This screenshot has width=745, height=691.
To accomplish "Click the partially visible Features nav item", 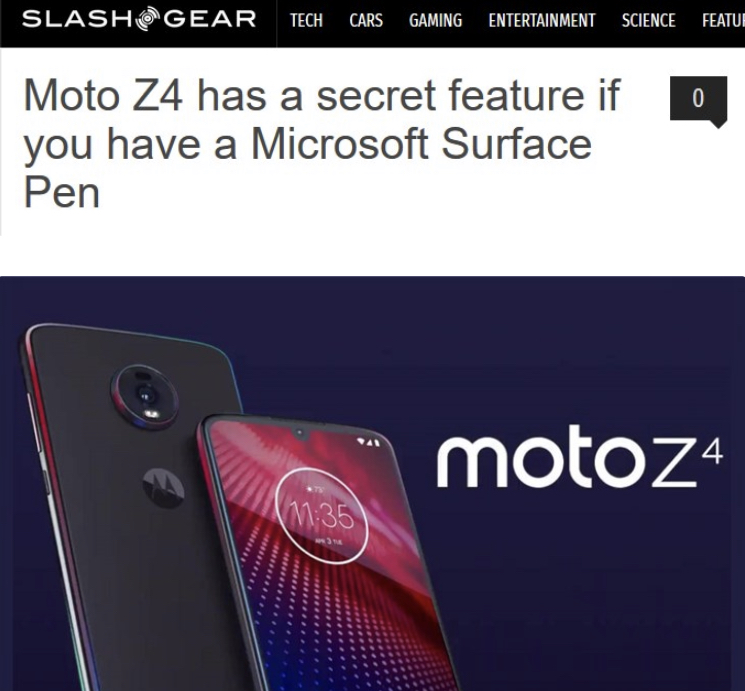I will pos(723,20).
